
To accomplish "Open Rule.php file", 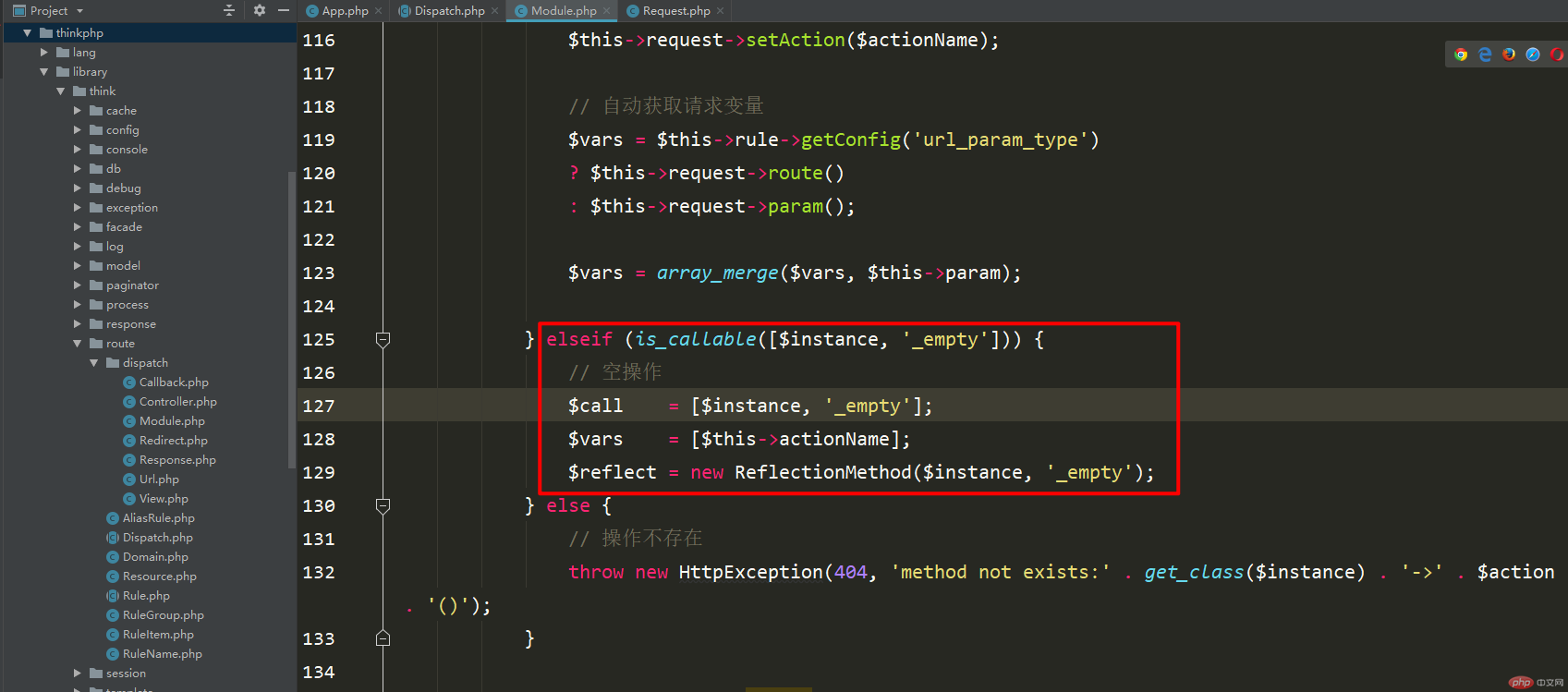I will point(146,595).
